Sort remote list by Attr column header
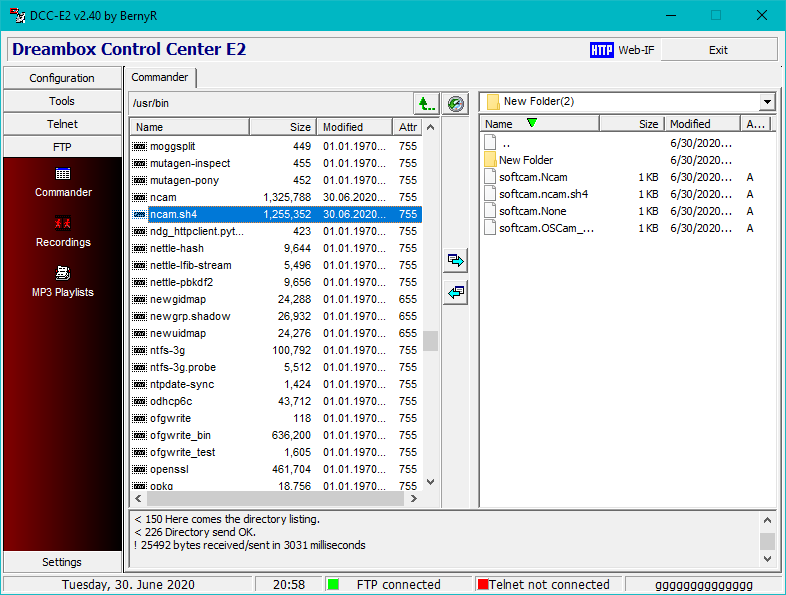The image size is (786, 595). (x=408, y=127)
